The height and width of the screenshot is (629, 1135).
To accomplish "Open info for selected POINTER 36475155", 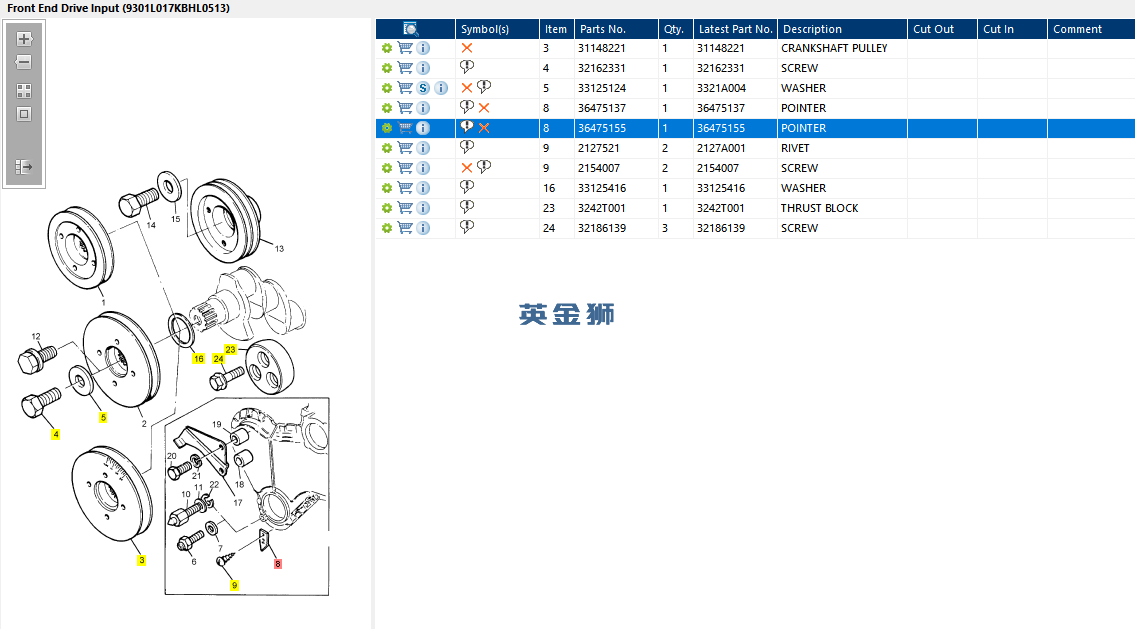I will 423,128.
